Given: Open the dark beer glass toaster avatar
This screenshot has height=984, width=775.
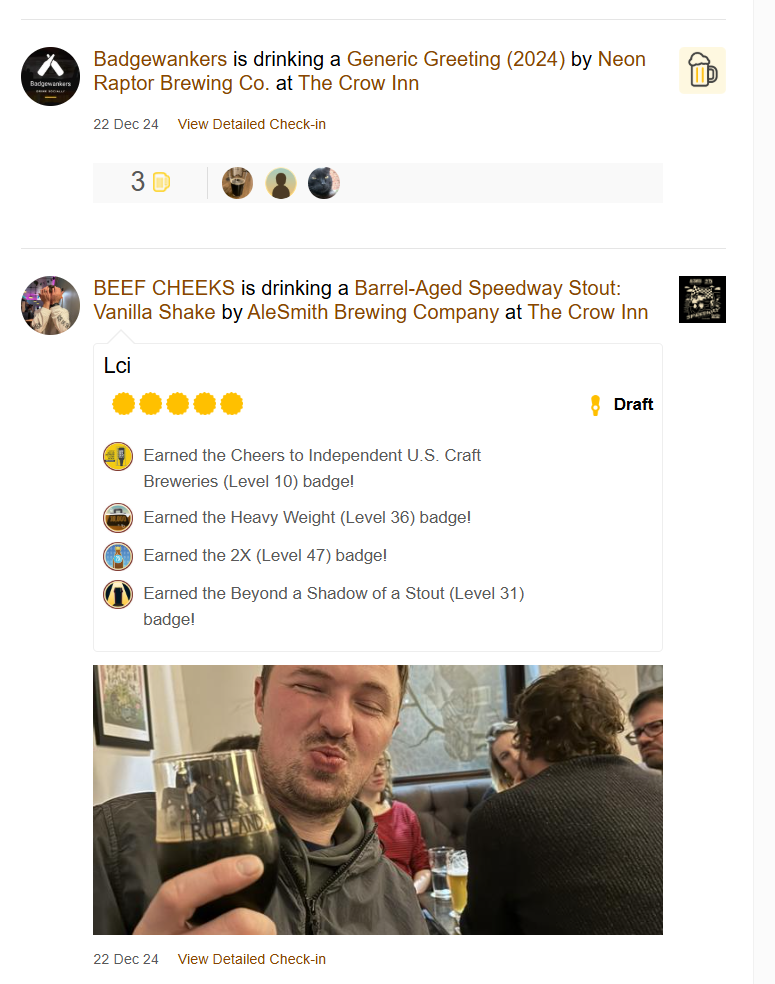Looking at the screenshot, I should [237, 183].
